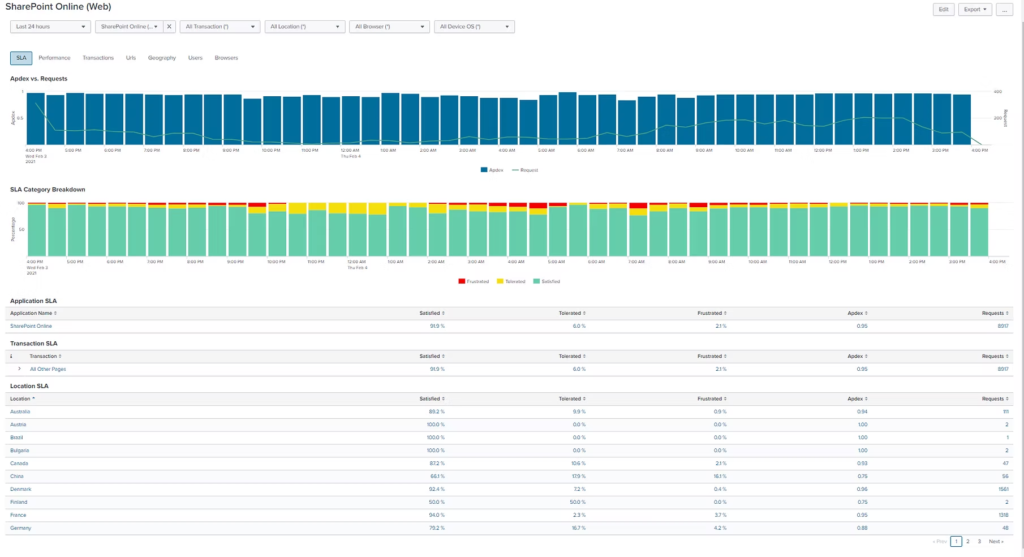Click the Edit button

click(943, 9)
